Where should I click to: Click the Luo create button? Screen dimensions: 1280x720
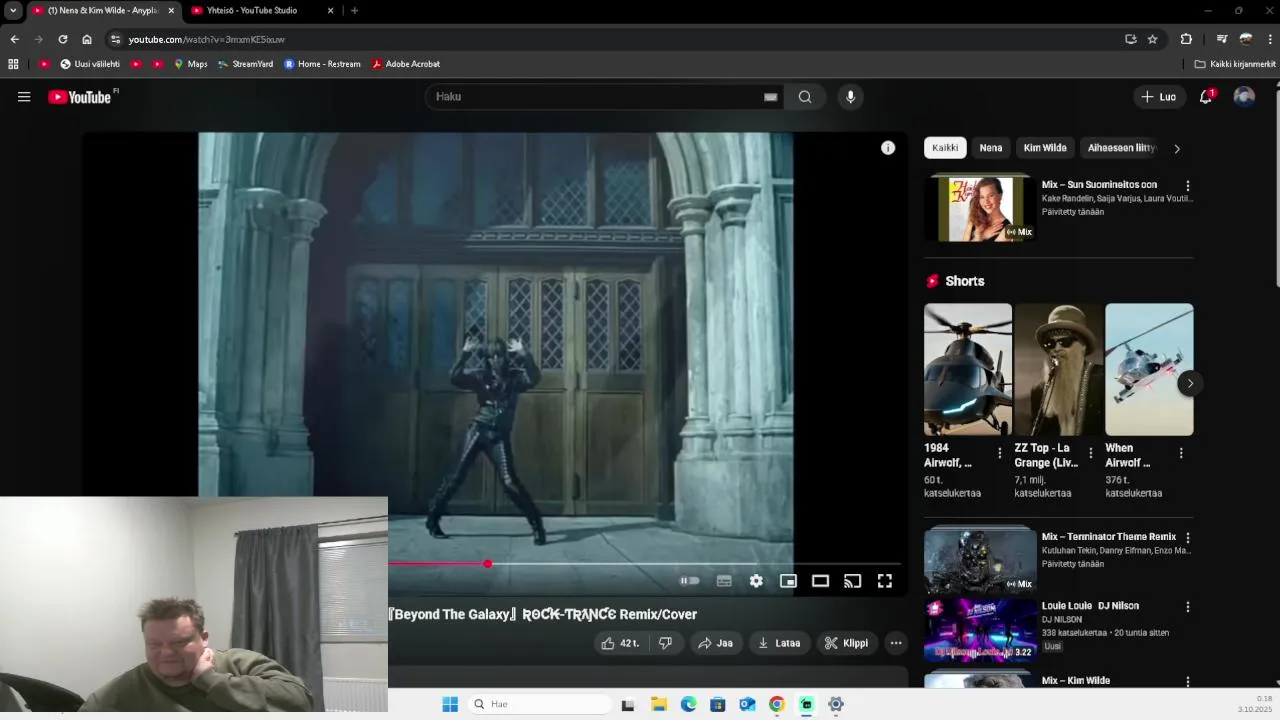click(1160, 97)
